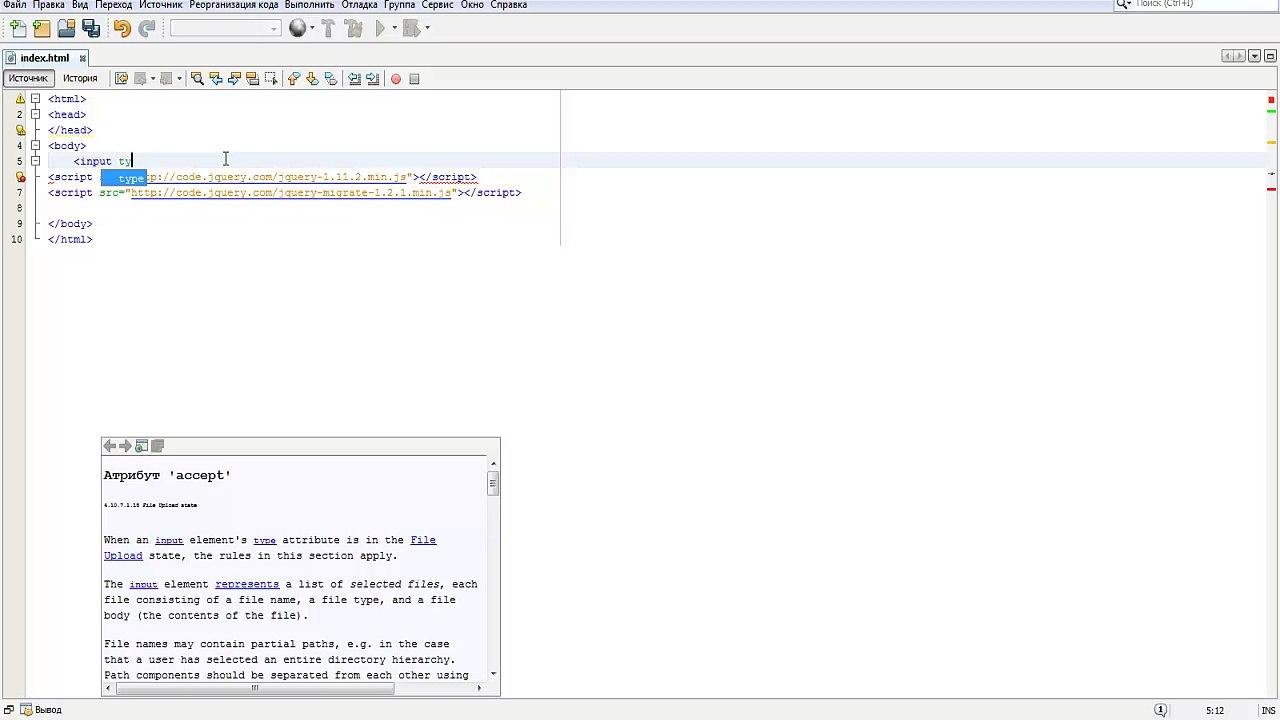Click Previous Bookmark icon
Image resolution: width=1280 pixels, height=720 pixels.
[x=293, y=79]
